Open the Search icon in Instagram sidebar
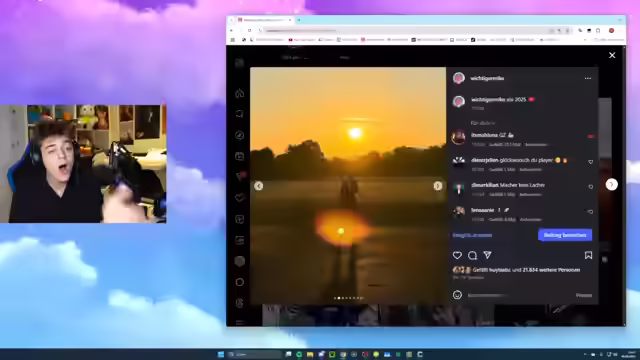Screen dimensions: 640x360 (240, 114)
